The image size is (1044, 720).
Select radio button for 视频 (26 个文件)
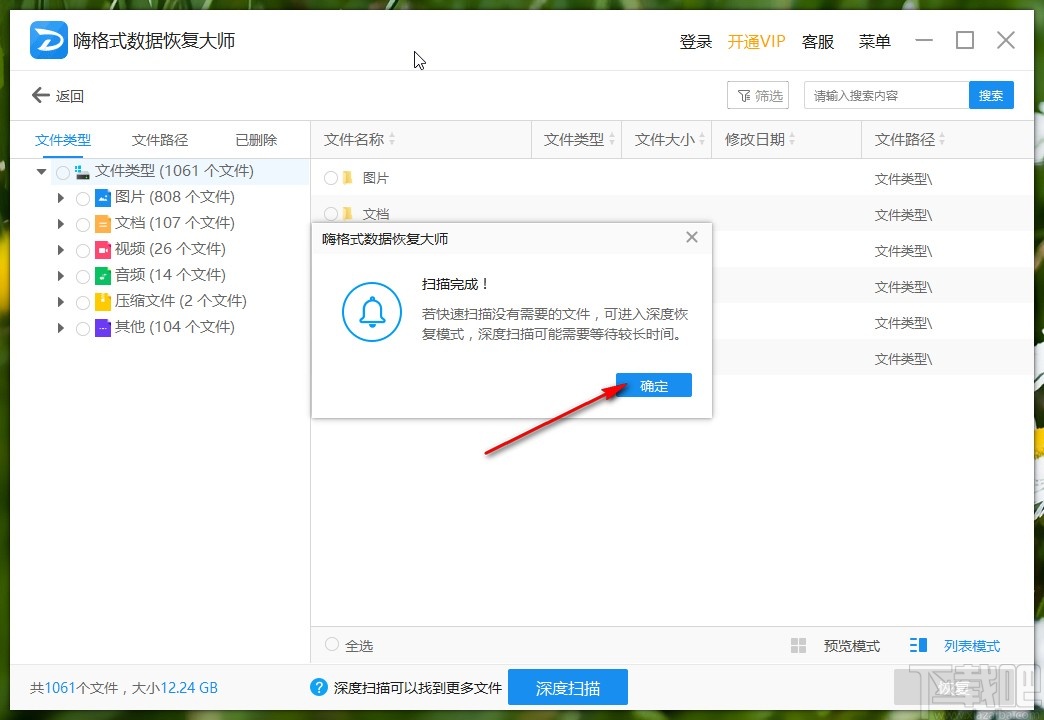[83, 250]
